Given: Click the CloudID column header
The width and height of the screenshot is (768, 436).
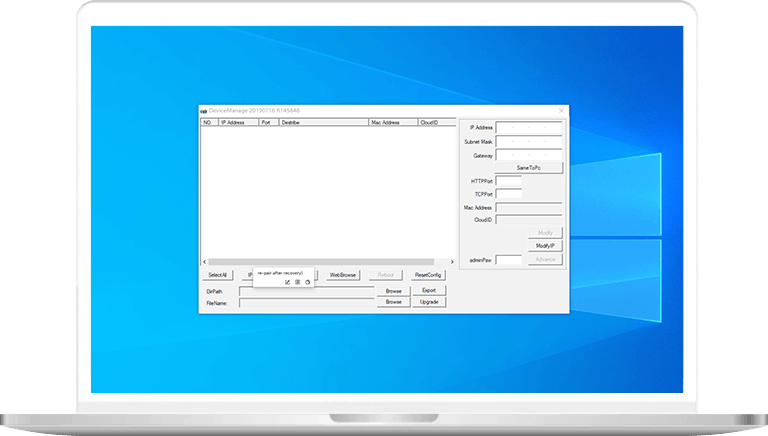Looking at the screenshot, I should click(437, 122).
